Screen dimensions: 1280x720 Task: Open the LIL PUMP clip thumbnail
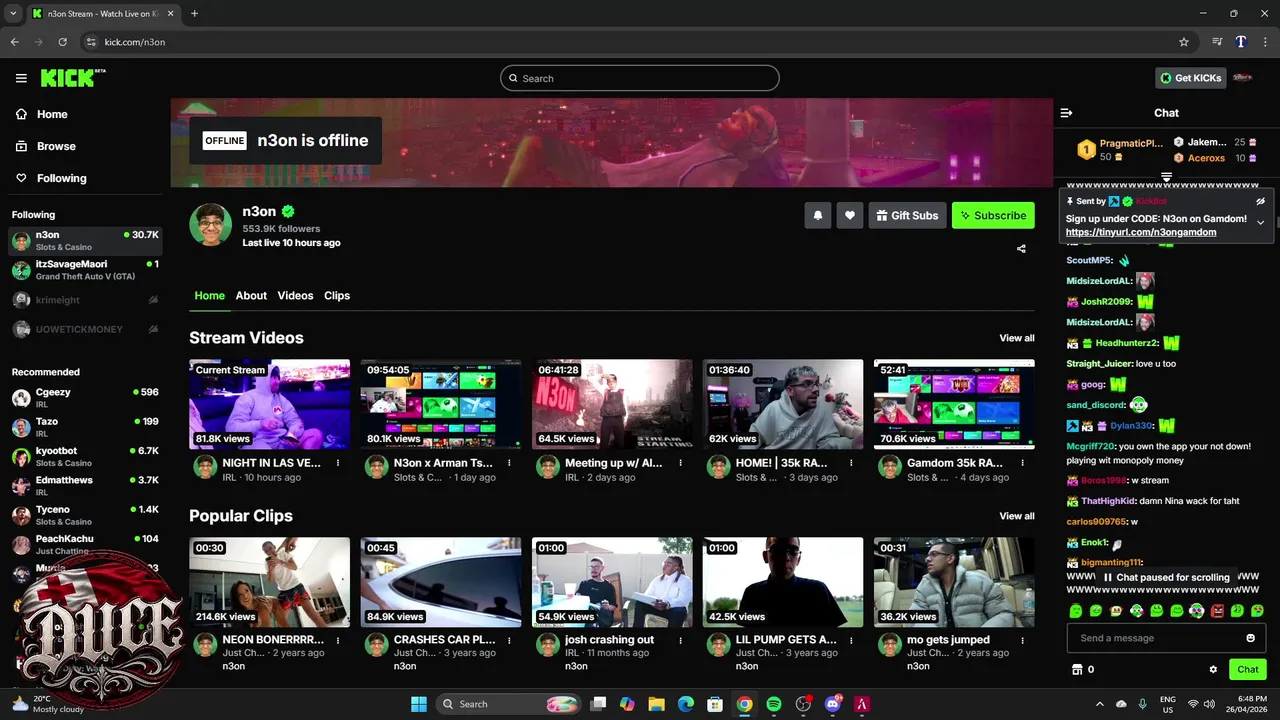point(783,582)
